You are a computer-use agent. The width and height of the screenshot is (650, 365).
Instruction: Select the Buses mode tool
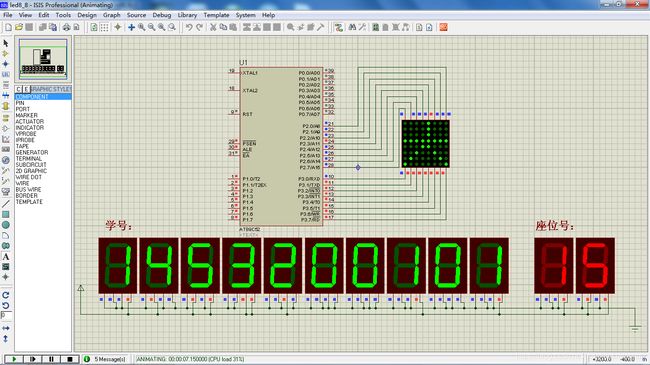[x=6, y=95]
